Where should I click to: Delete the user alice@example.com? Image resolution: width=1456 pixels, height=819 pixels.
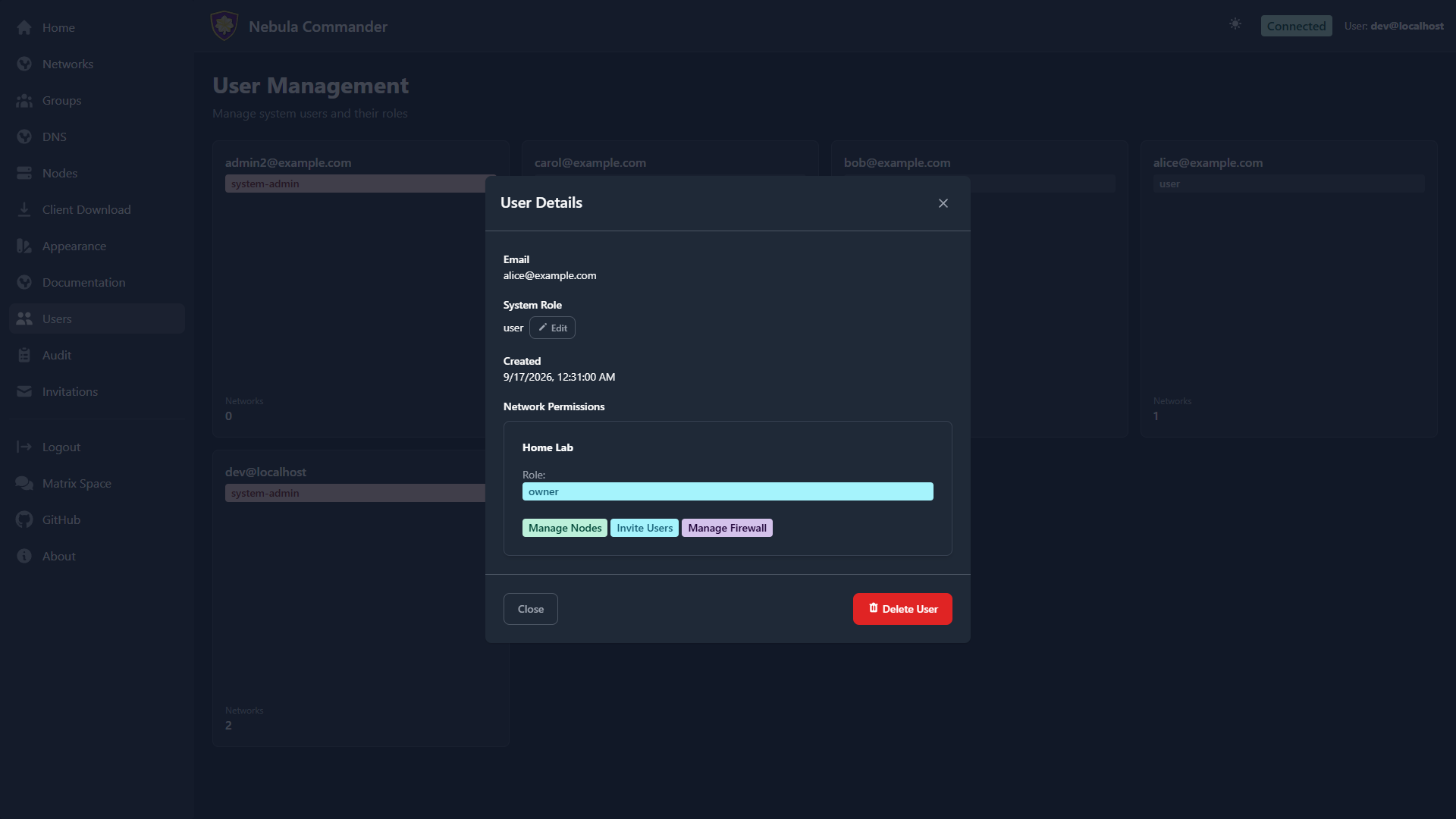tap(902, 609)
